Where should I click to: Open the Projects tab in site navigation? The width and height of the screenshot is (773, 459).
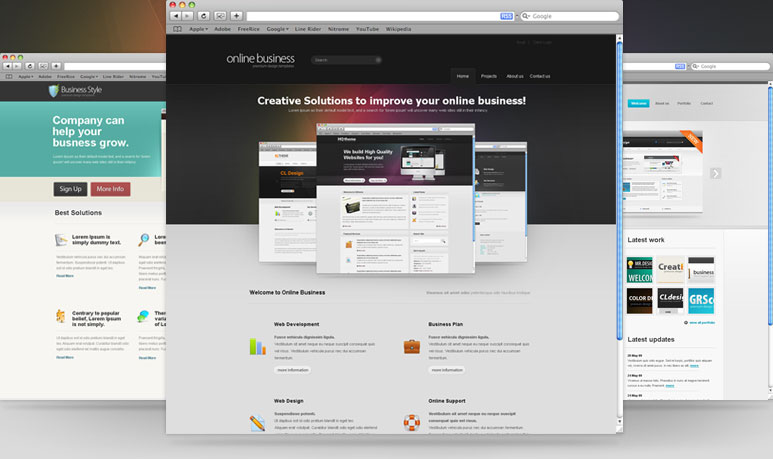point(489,76)
